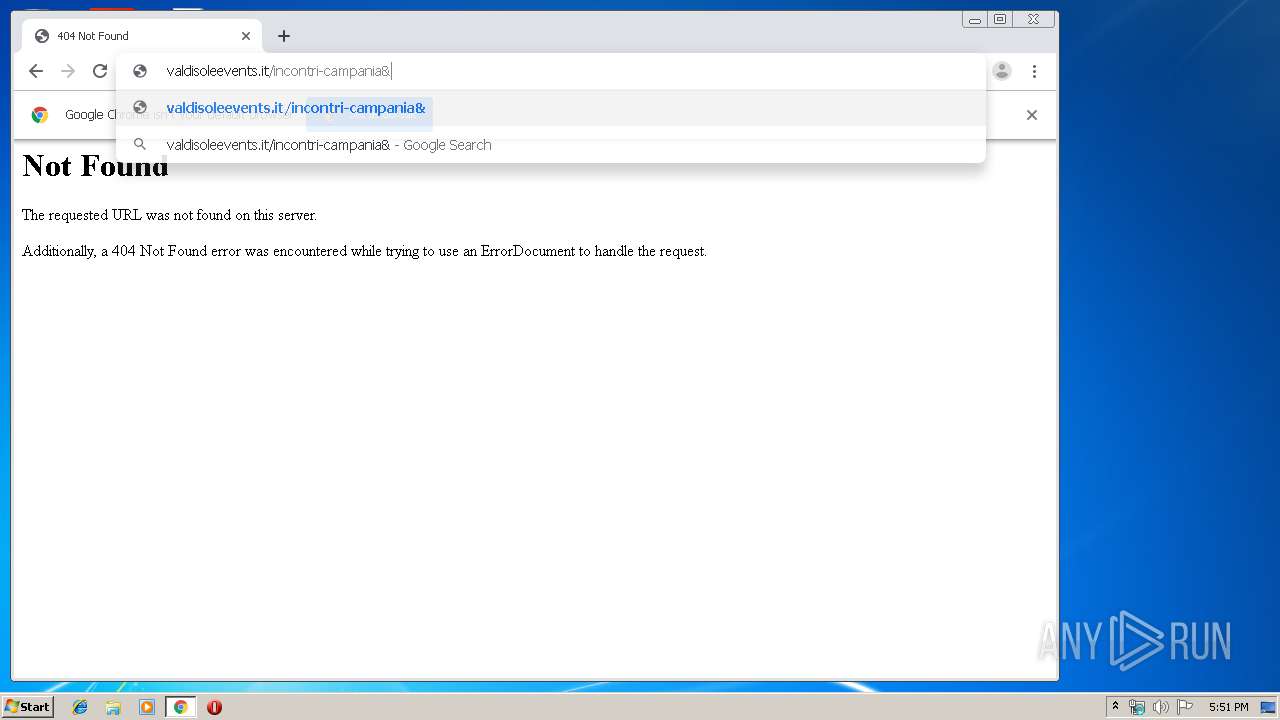Viewport: 1280px width, 720px height.
Task: Dismiss the Chrome default browser infobar
Action: (x=1032, y=115)
